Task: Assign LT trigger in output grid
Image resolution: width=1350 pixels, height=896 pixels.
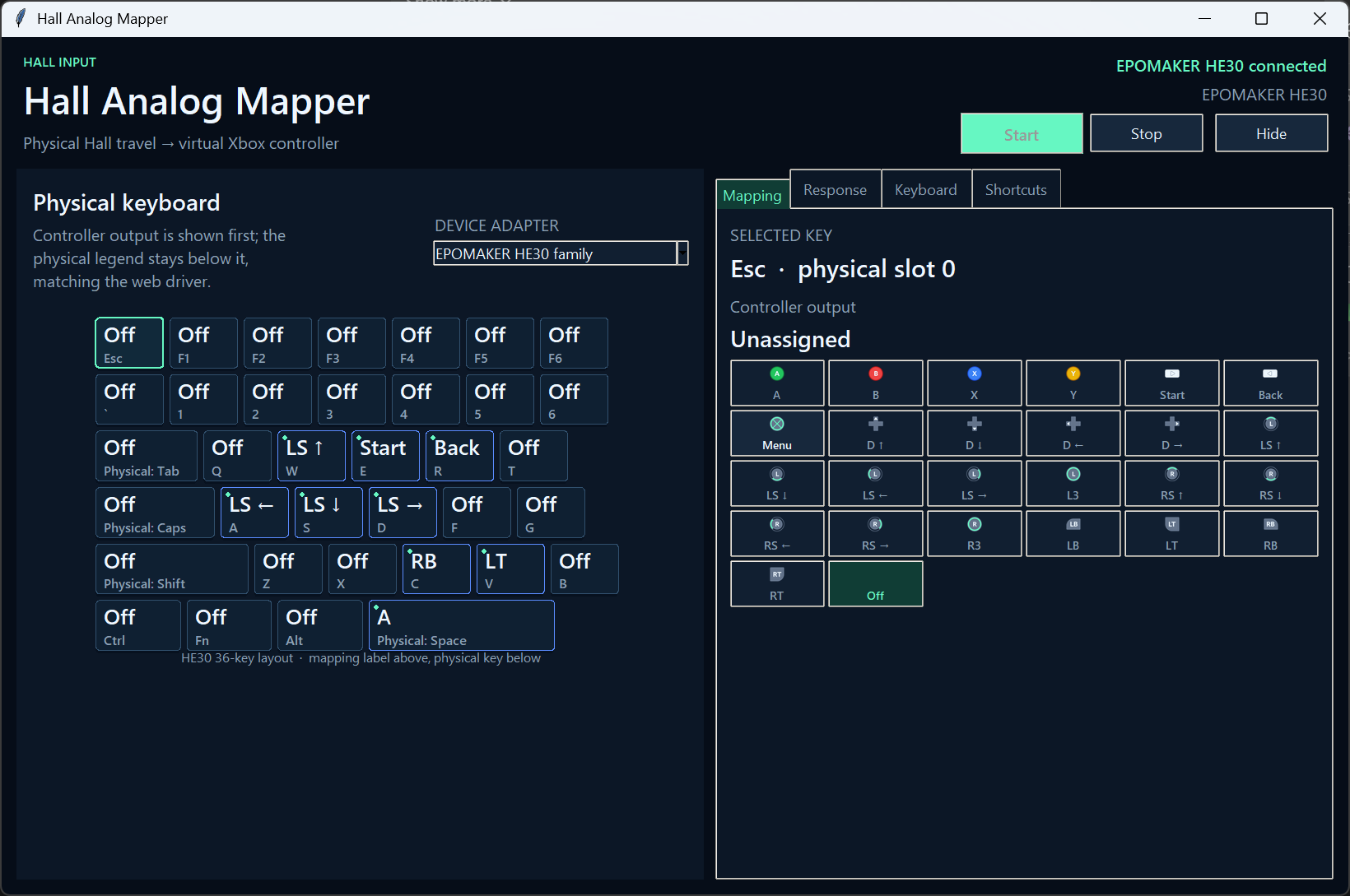Action: coord(1172,533)
